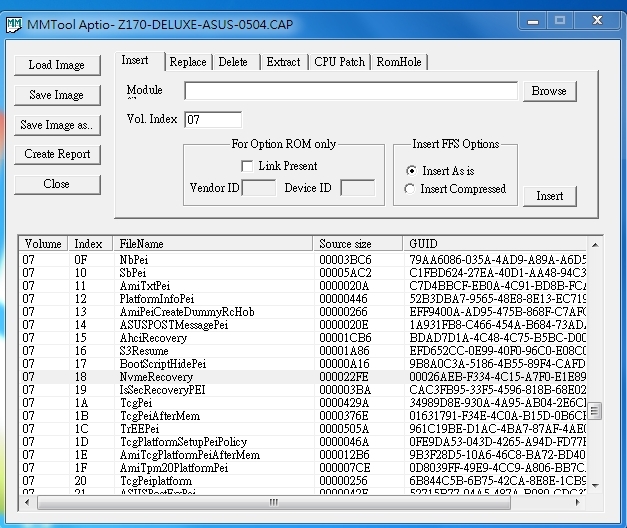Select the TcgPeiAfterMem row
This screenshot has height=528, width=627.
click(303, 416)
